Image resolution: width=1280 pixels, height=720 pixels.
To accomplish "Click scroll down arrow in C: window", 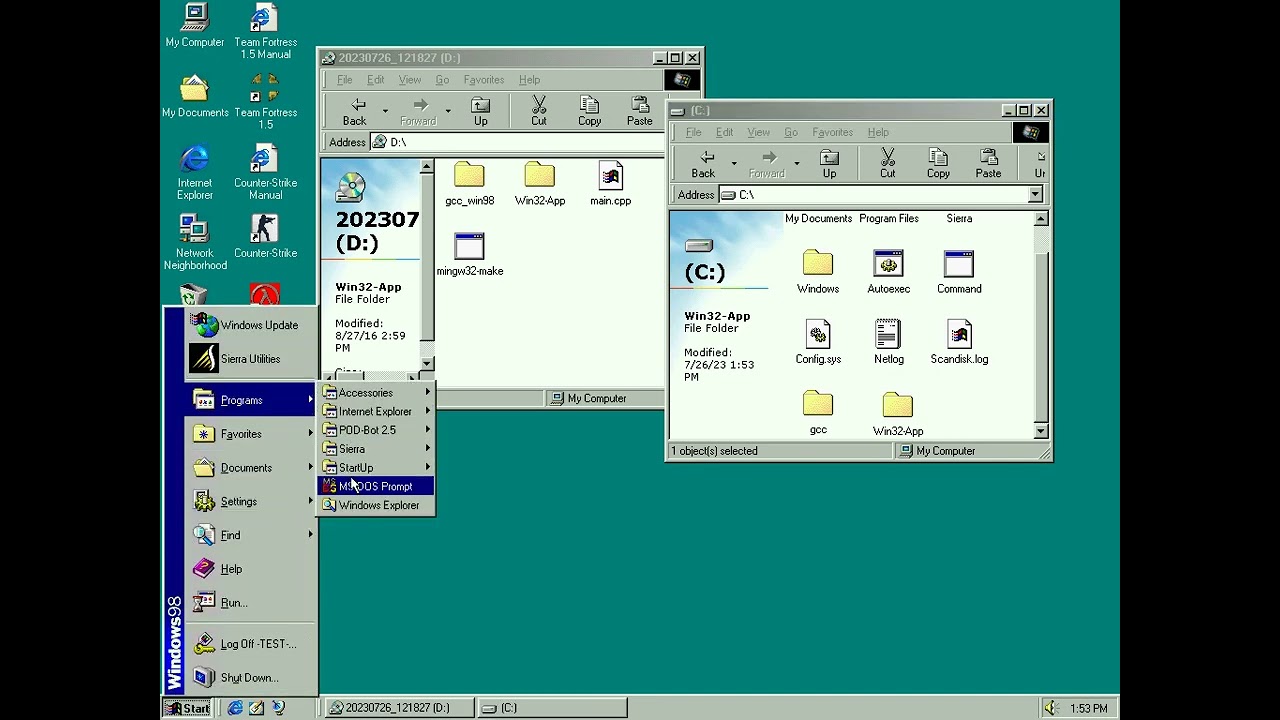I will click(x=1040, y=432).
